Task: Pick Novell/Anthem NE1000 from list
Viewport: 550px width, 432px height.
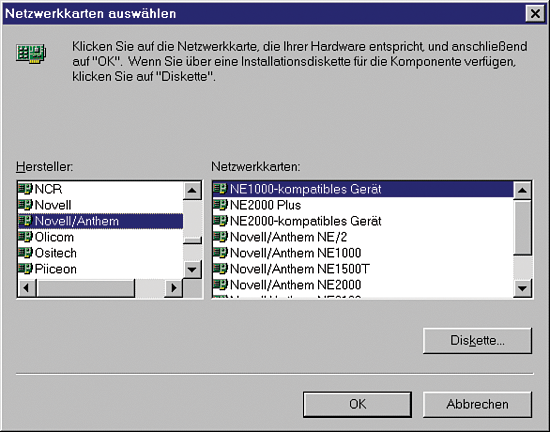Action: (x=363, y=253)
